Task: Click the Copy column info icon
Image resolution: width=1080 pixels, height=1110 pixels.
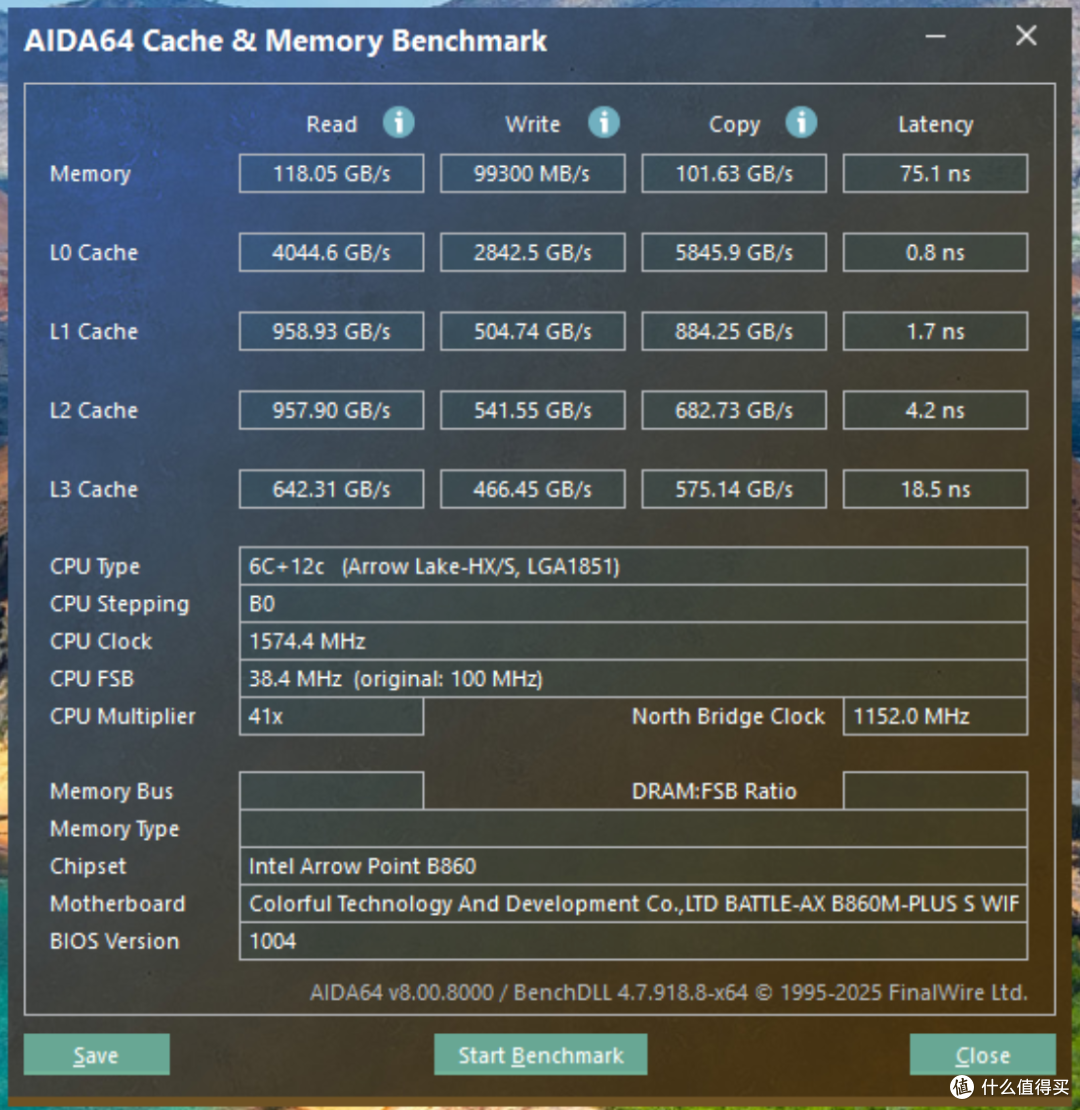Action: (x=801, y=122)
